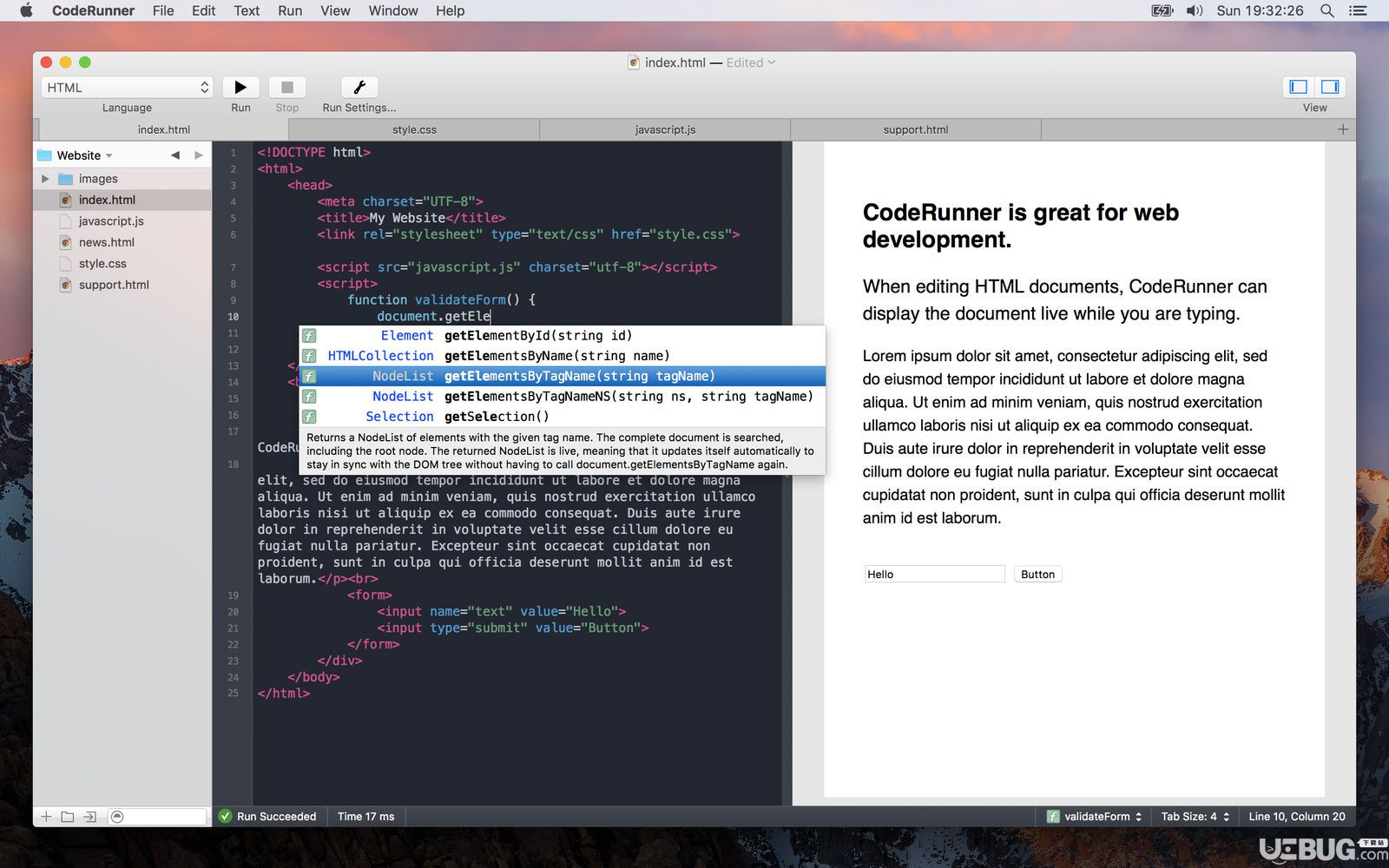The height and width of the screenshot is (868, 1389).
Task: Open the Edit menu
Action: (x=203, y=10)
